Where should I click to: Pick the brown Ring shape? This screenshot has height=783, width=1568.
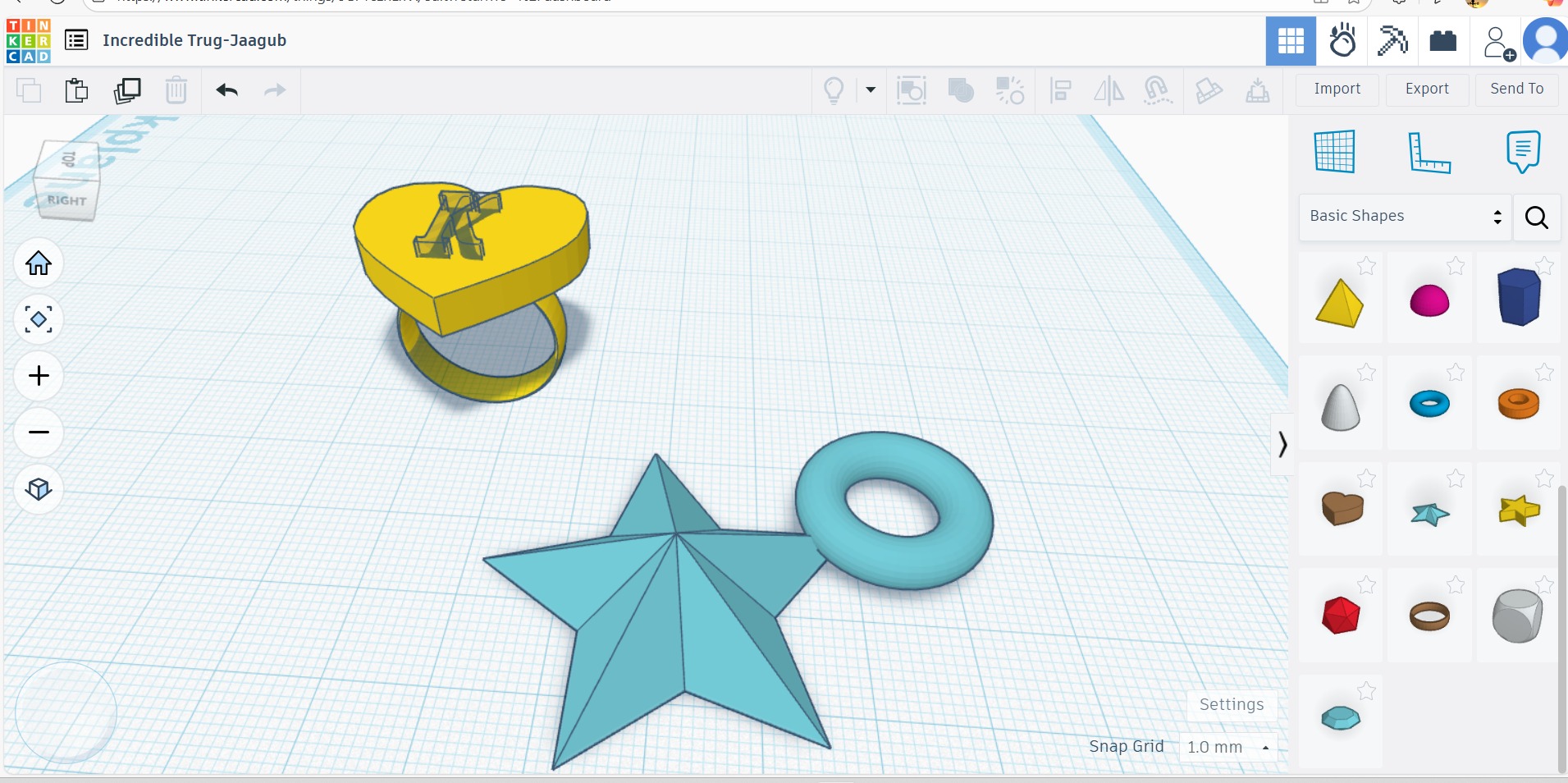coord(1429,616)
